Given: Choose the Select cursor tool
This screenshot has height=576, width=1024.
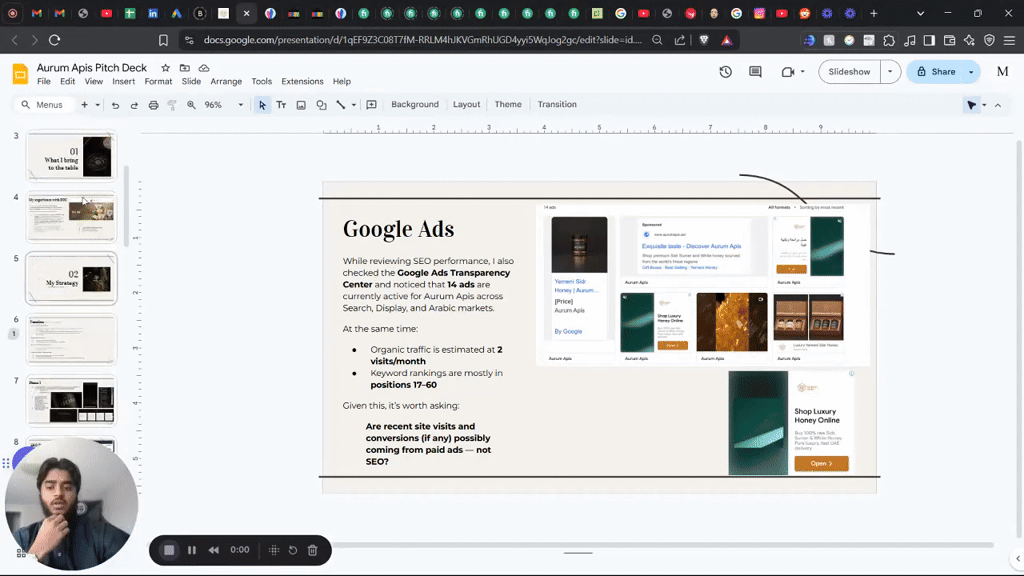Looking at the screenshot, I should pyautogui.click(x=263, y=104).
